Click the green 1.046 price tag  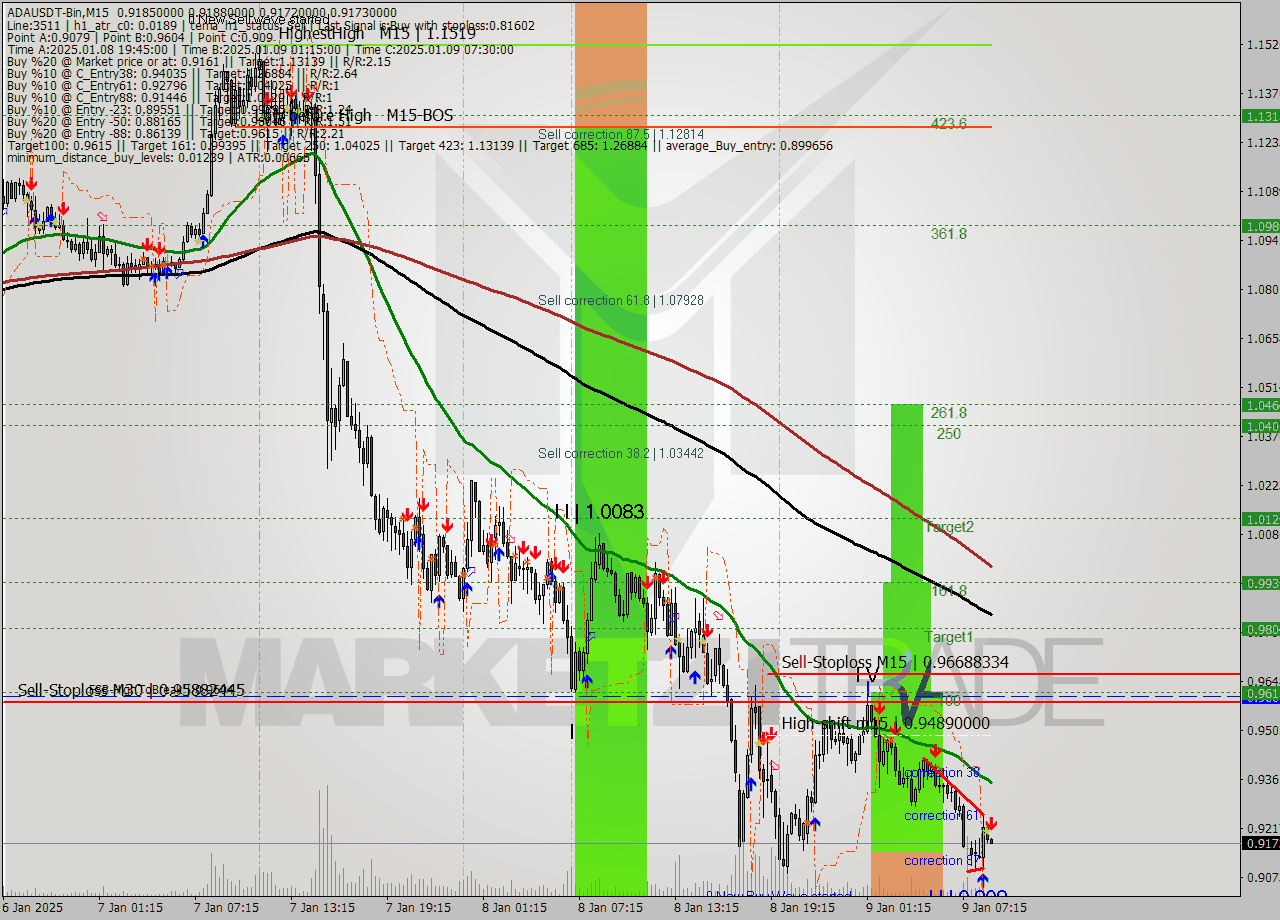click(1260, 405)
